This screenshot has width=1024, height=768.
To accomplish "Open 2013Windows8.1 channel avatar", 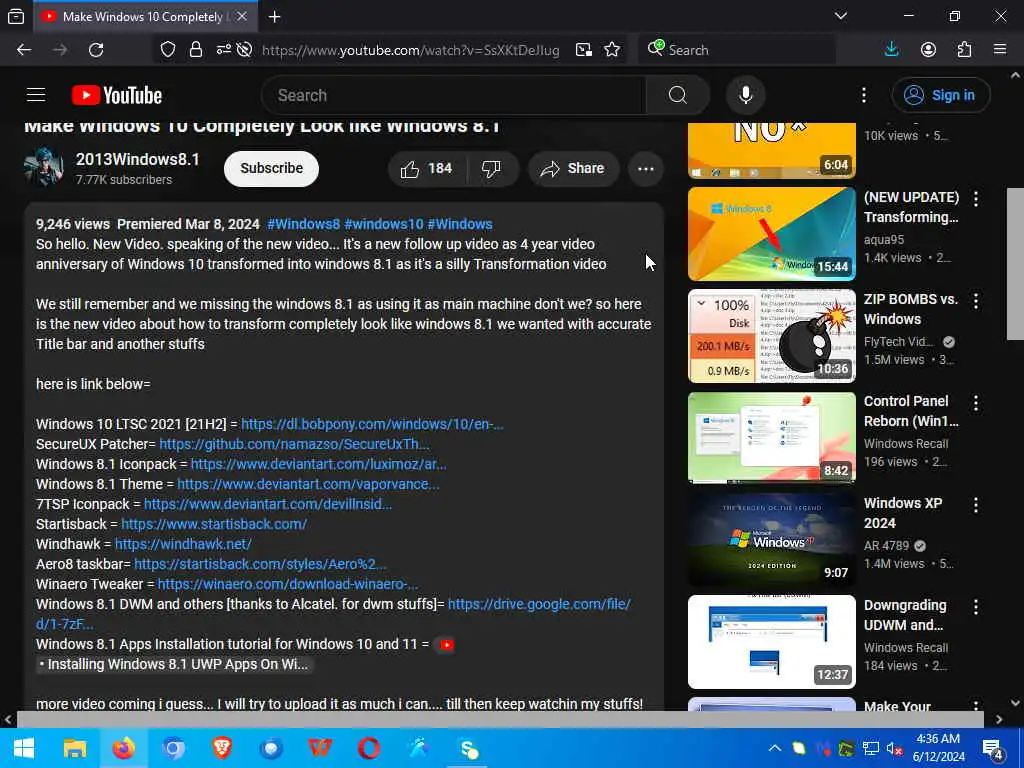I will coord(44,167).
